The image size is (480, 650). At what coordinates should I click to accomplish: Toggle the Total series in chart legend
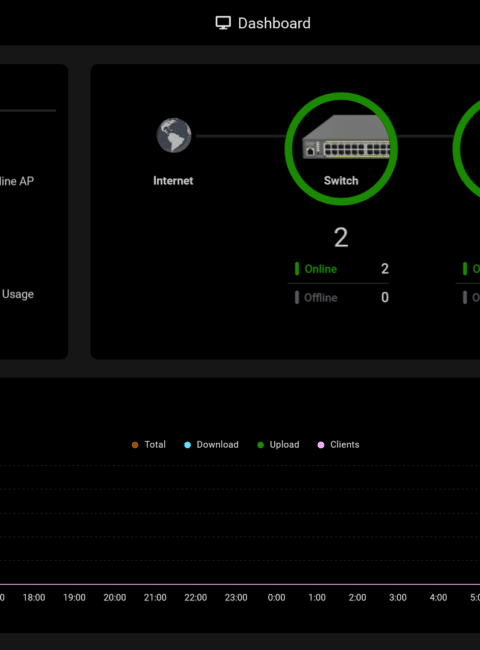pos(148,445)
